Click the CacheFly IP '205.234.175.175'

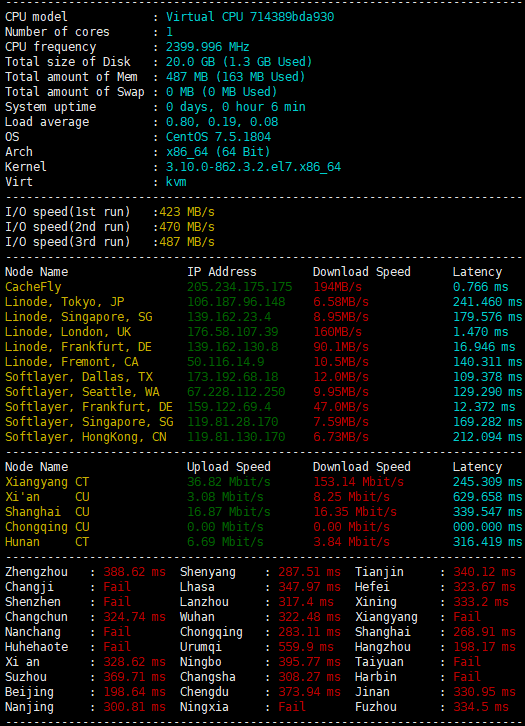pyautogui.click(x=239, y=287)
